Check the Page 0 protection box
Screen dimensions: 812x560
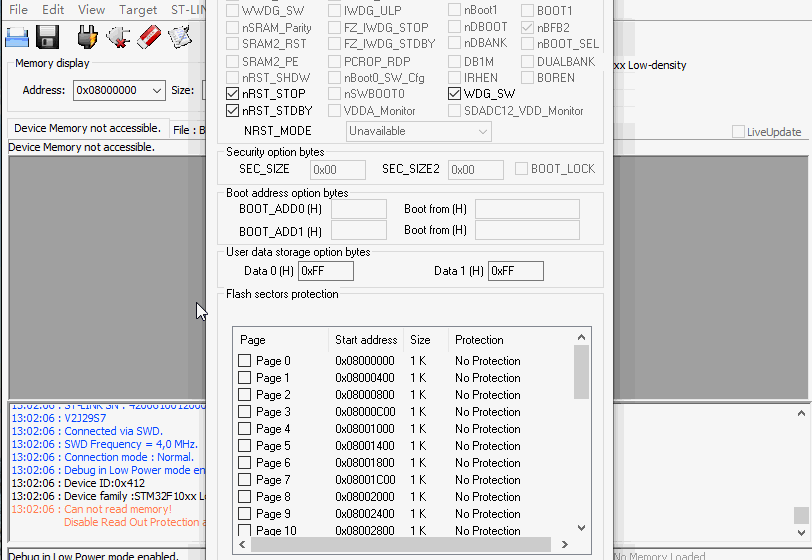coord(244,361)
